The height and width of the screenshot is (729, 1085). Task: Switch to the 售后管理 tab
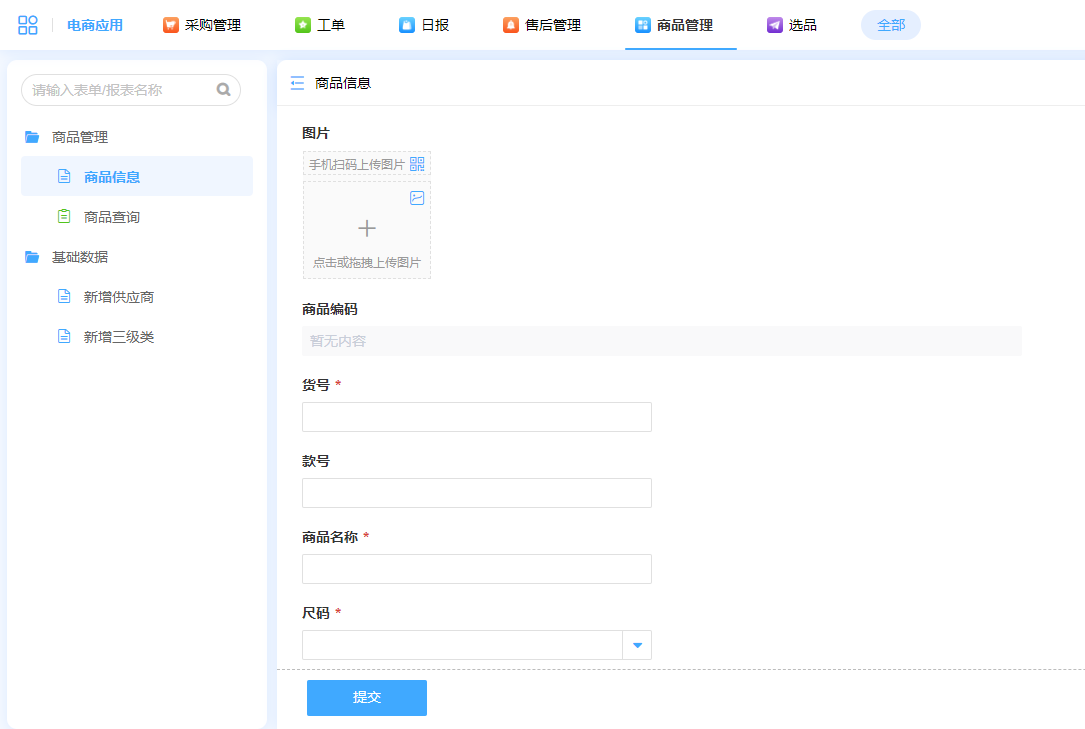coord(543,25)
